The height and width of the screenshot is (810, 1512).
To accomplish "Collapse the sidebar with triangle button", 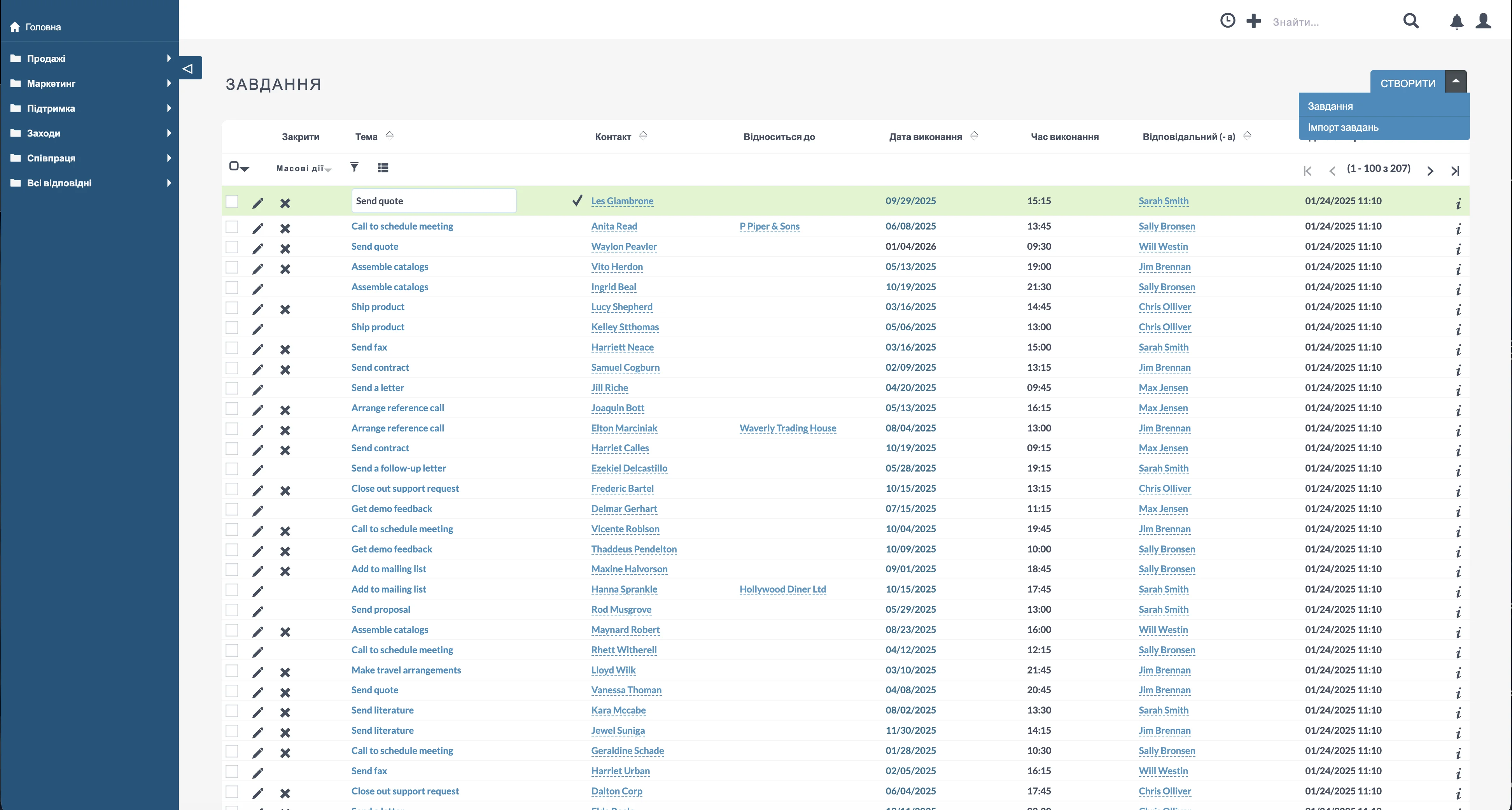I will [188, 68].
